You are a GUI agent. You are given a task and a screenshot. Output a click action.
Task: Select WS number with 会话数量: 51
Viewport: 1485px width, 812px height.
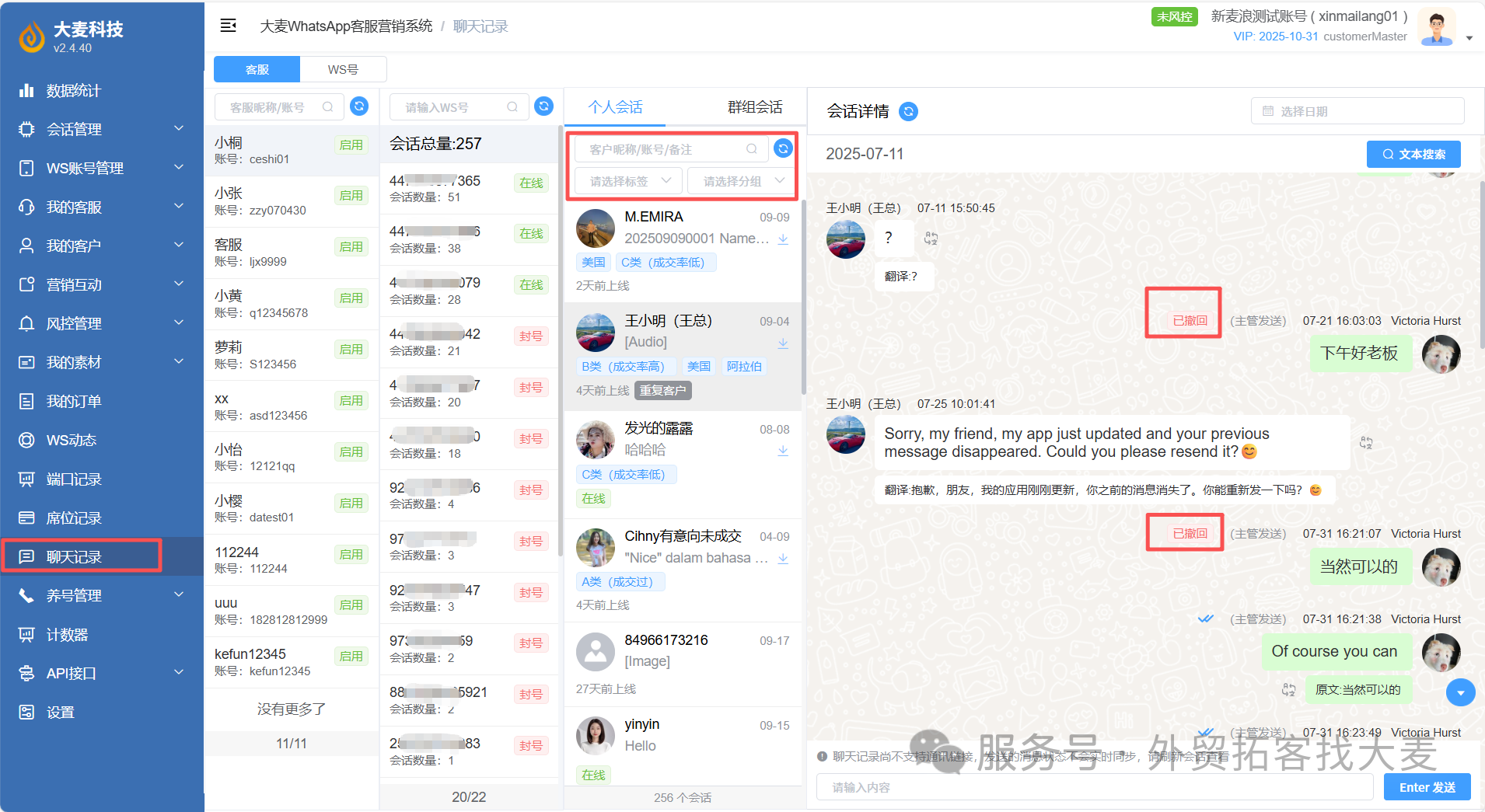(x=469, y=188)
